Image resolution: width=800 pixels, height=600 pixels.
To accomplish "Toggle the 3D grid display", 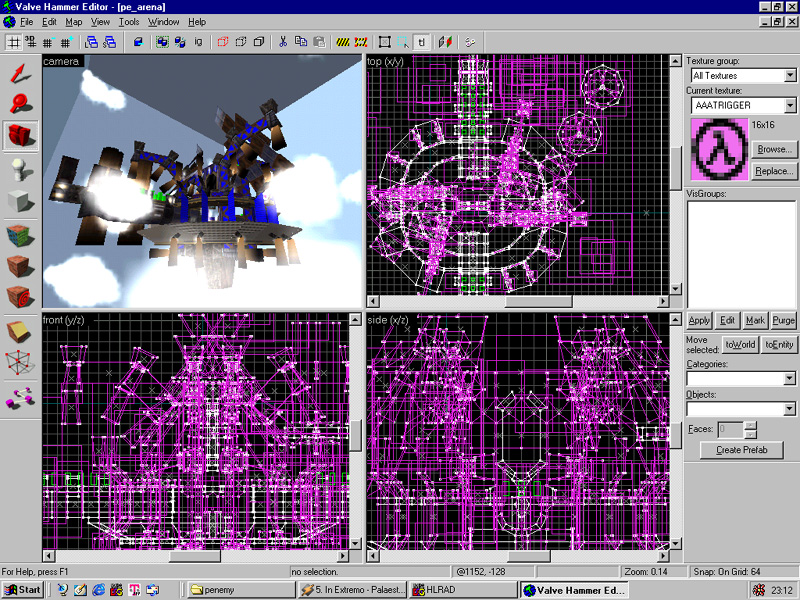I will pos(31,42).
